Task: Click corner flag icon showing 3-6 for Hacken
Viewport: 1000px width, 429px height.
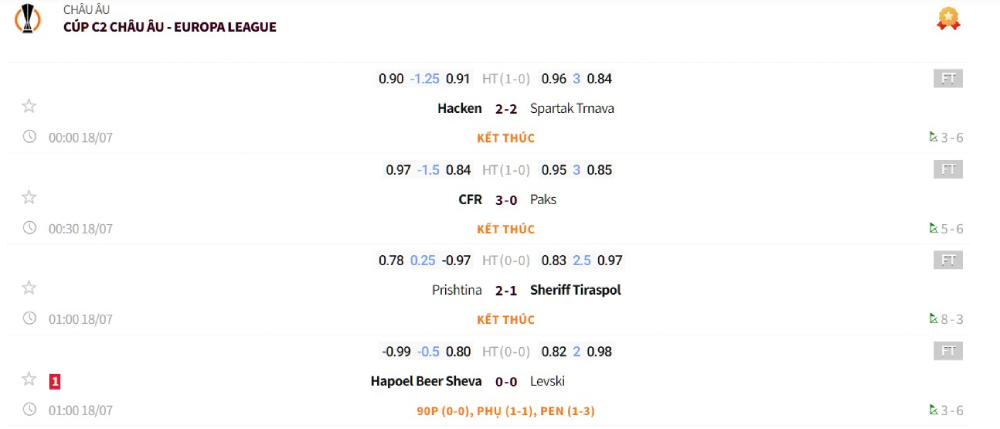Action: click(933, 137)
